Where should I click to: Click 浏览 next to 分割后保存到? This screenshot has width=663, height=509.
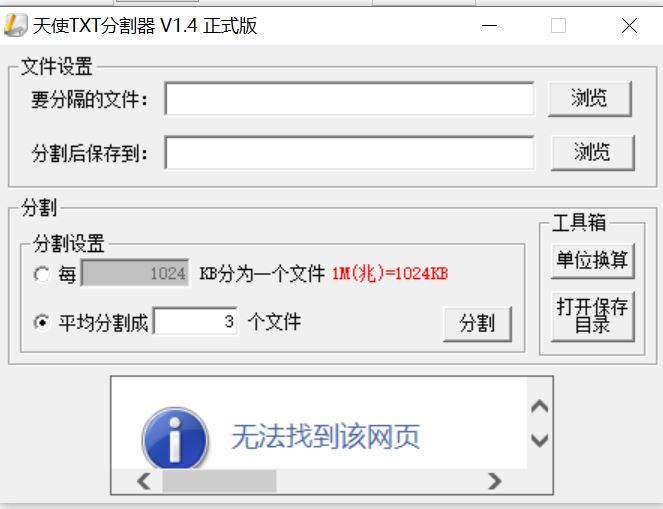592,153
